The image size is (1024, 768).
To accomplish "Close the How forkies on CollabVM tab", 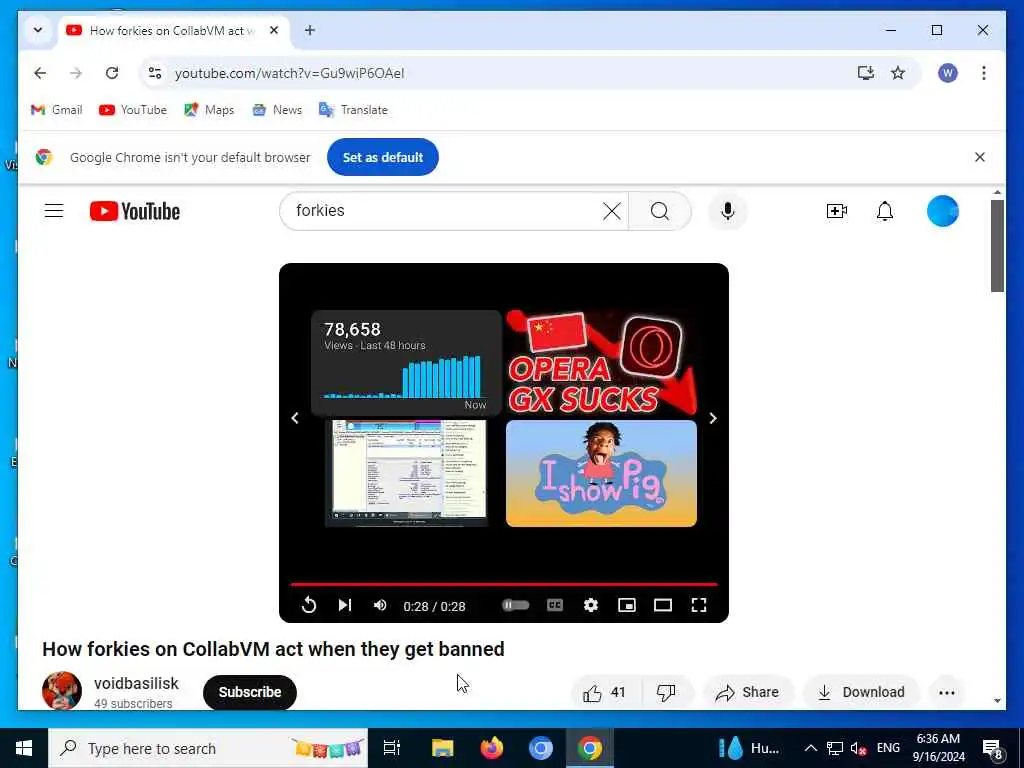I will tap(274, 30).
